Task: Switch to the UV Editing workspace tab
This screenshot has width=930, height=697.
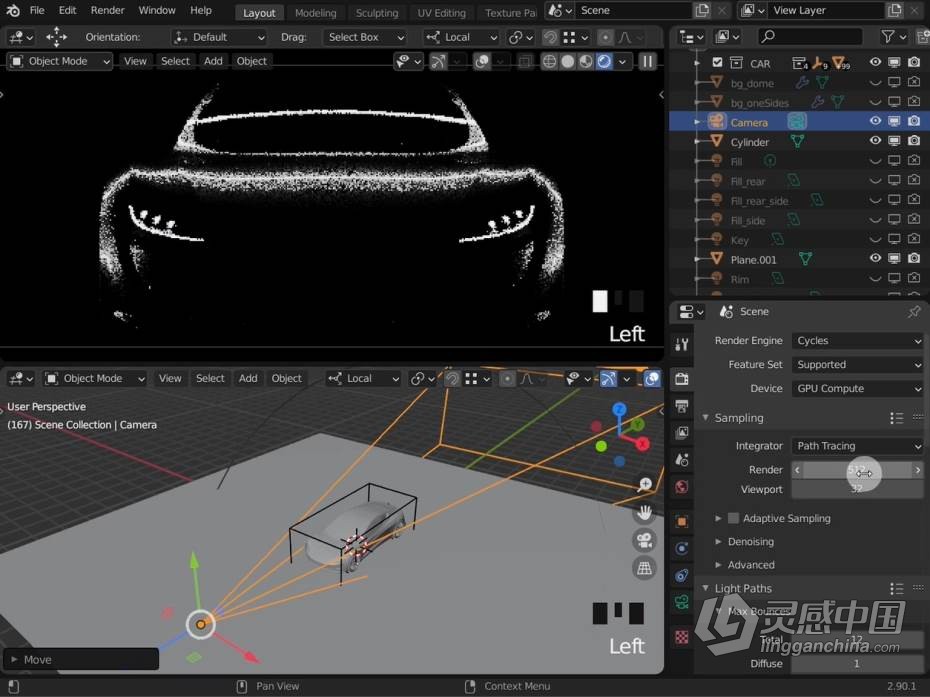Action: [441, 12]
